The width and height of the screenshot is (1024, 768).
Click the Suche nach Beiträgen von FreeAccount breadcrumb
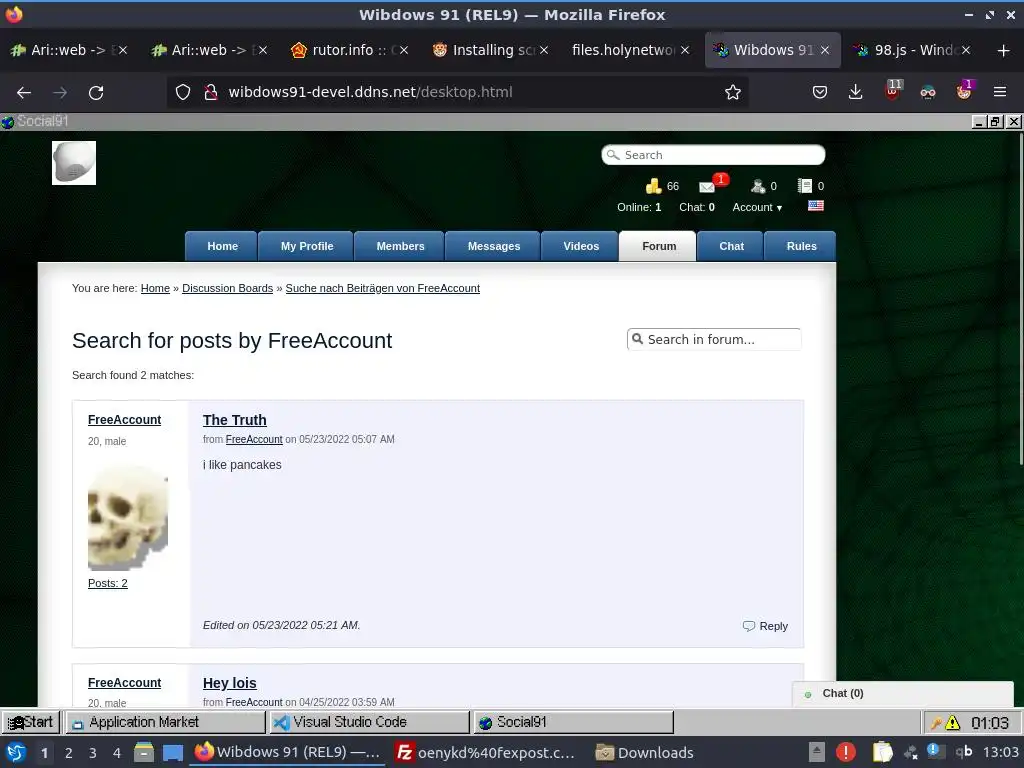[383, 288]
